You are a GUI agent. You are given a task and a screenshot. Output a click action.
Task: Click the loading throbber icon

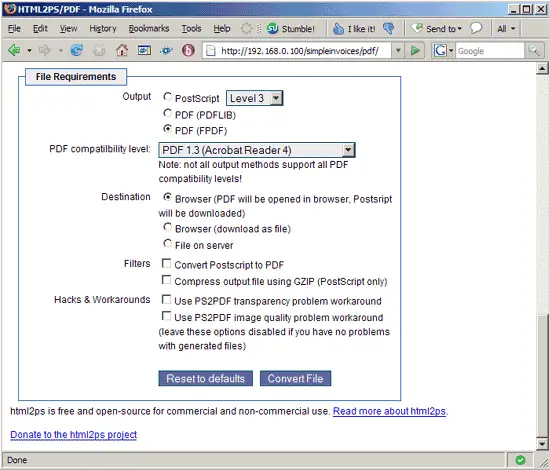pos(246,29)
